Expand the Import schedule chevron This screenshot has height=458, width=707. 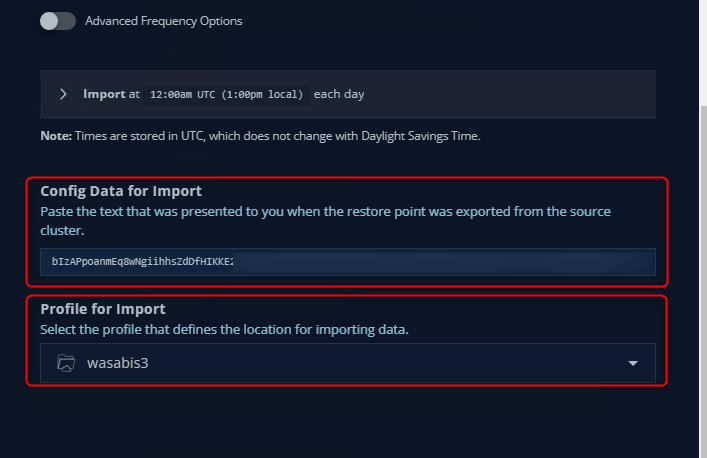pyautogui.click(x=63, y=94)
